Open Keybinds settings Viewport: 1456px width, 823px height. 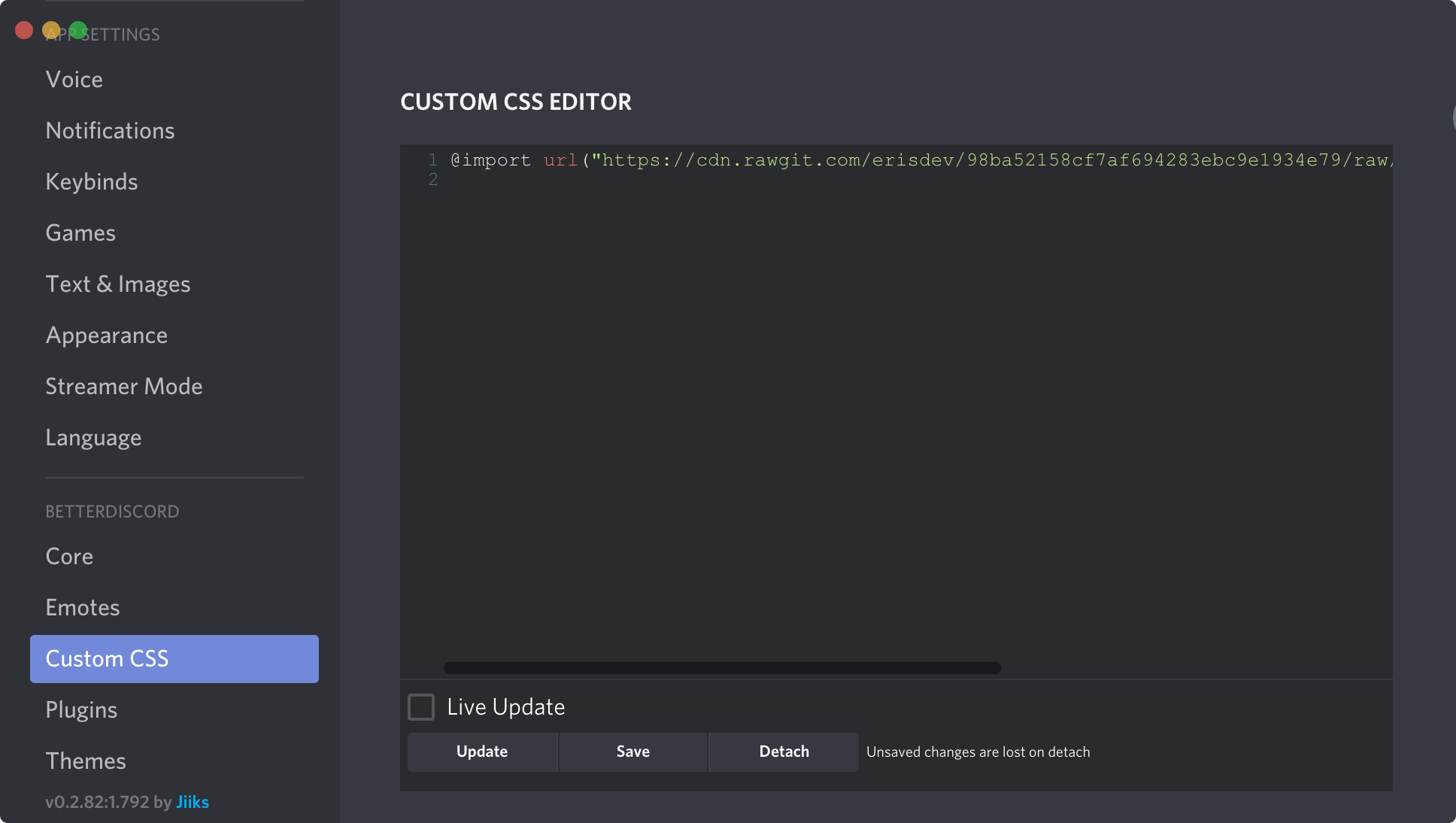pos(174,182)
